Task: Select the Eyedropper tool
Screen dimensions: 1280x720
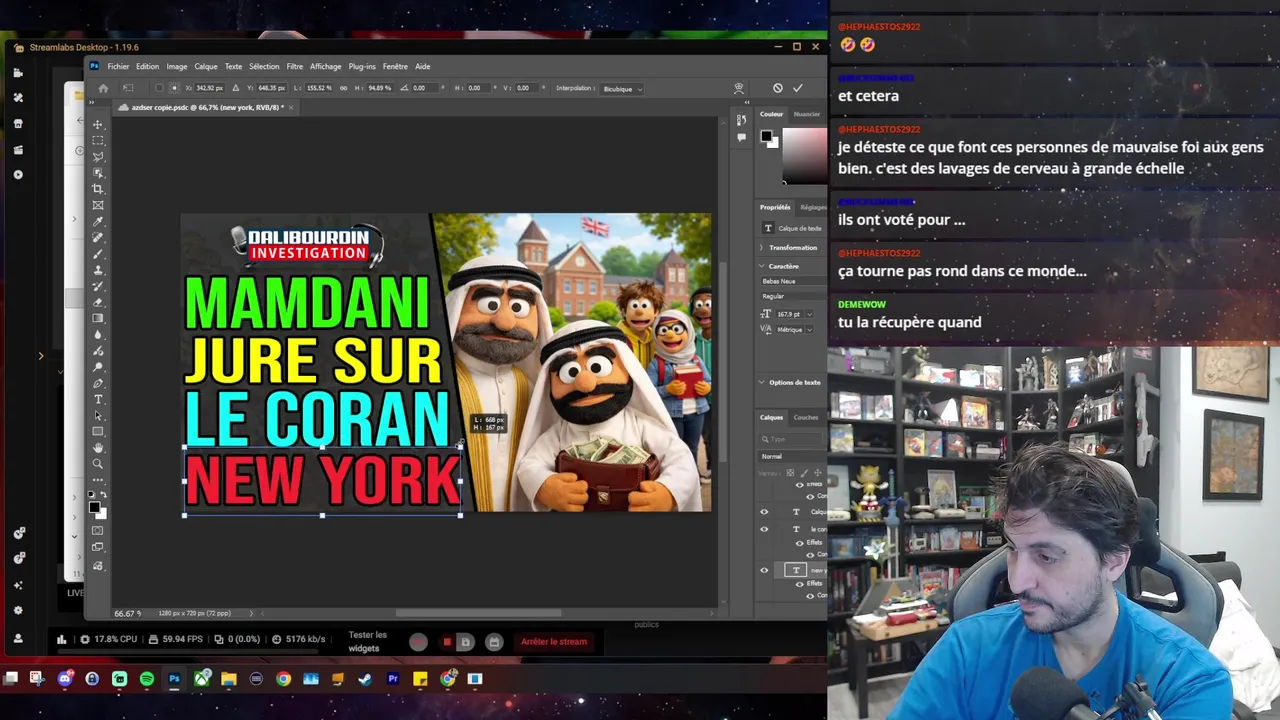Action: click(x=98, y=222)
